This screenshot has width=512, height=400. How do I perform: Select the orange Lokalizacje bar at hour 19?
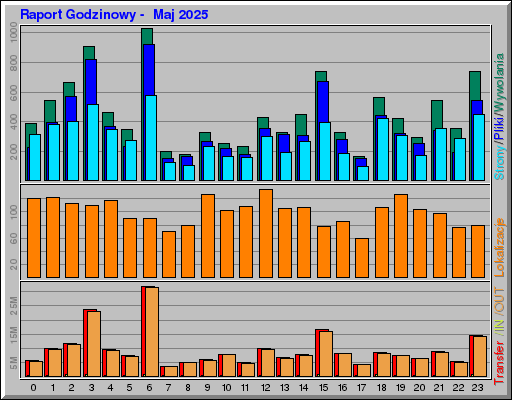[401, 236]
